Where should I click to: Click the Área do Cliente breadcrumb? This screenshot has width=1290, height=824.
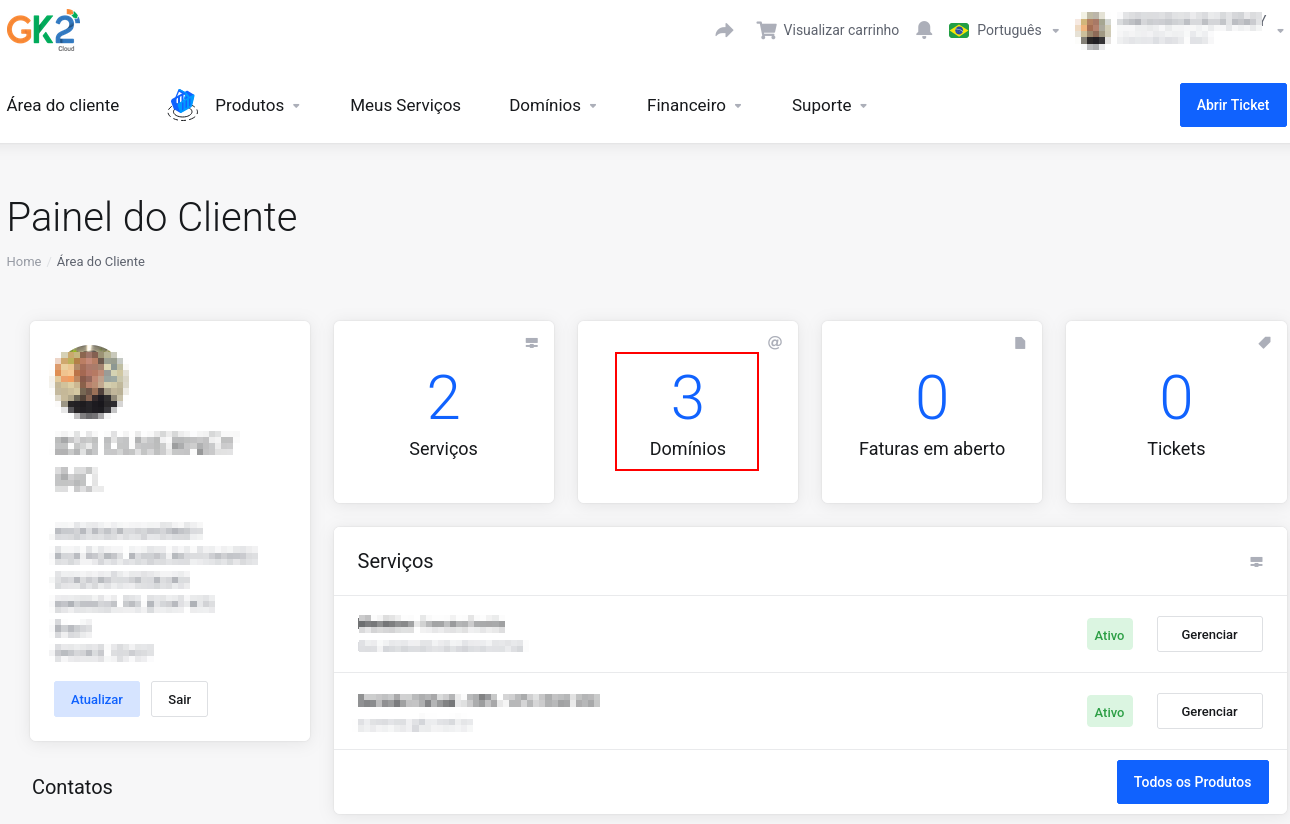click(101, 261)
